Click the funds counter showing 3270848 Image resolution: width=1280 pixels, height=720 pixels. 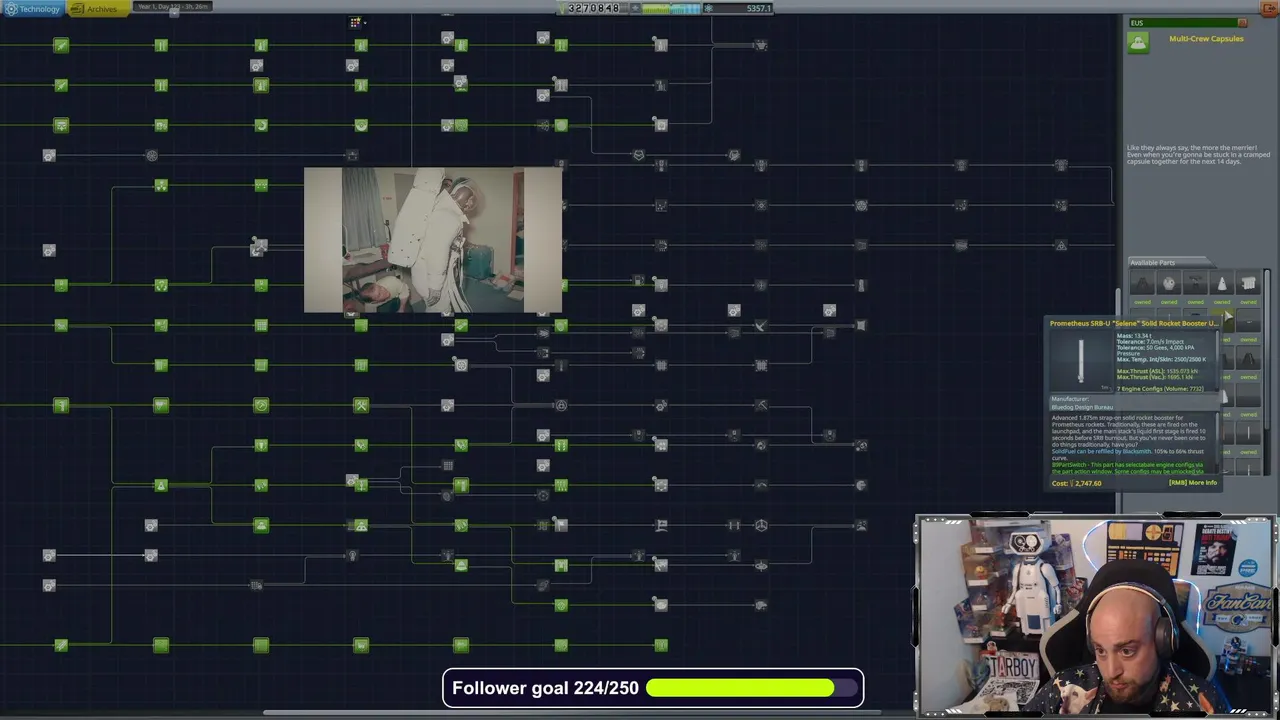tap(593, 8)
